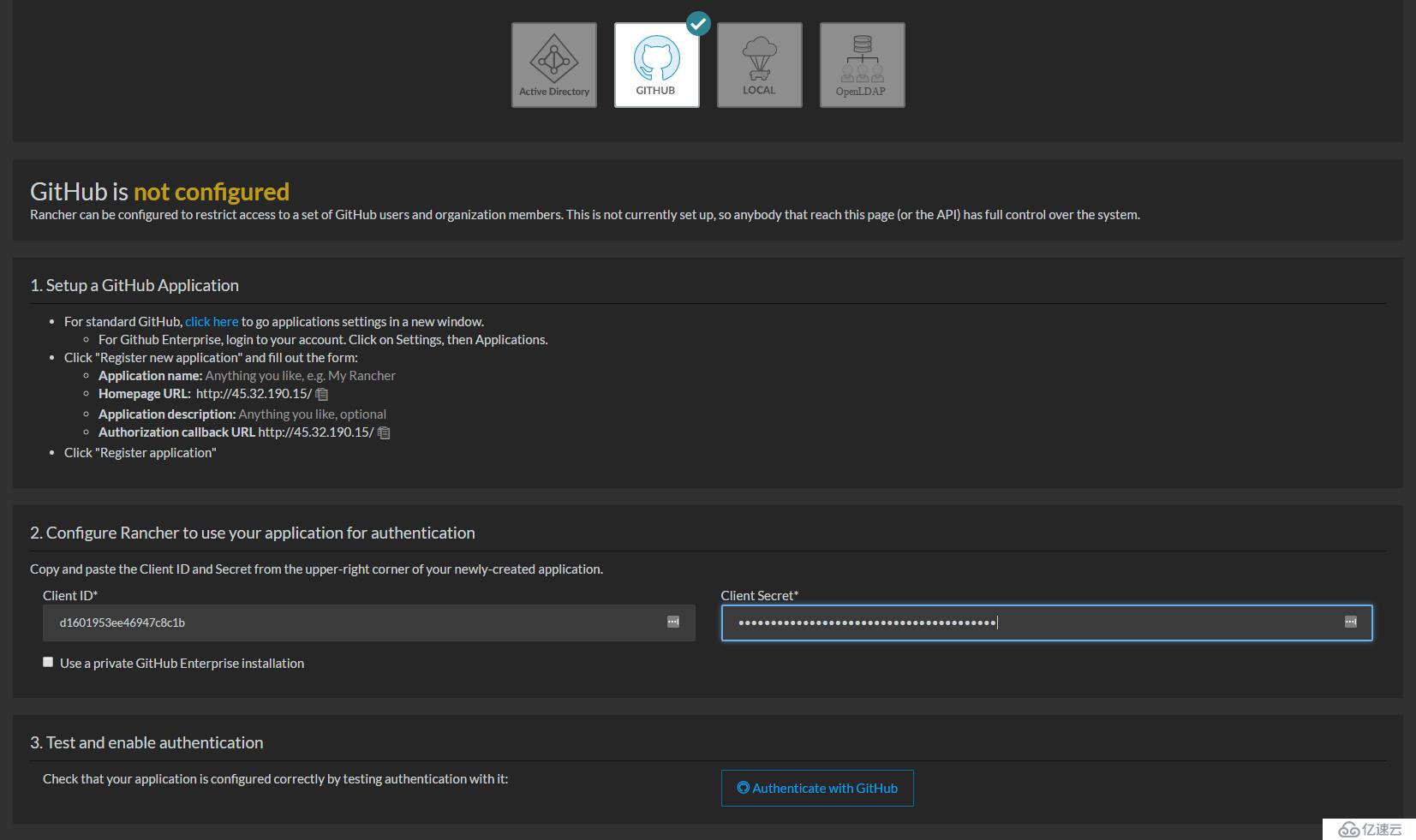Viewport: 1416px width, 840px height.
Task: Open password manager icon in Client ID field
Action: coord(673,622)
